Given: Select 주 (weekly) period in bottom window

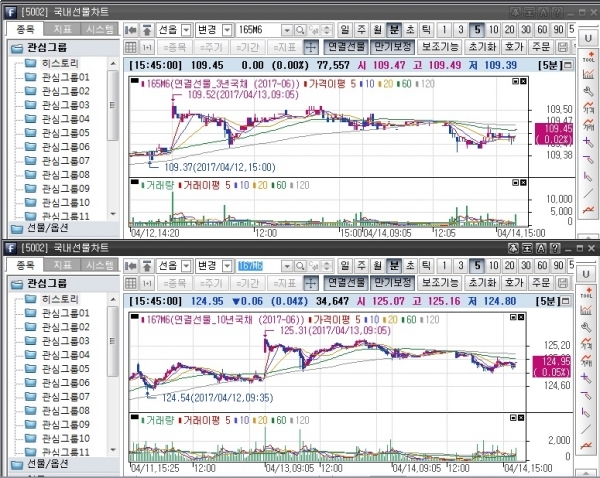Looking at the screenshot, I should click(x=361, y=266).
